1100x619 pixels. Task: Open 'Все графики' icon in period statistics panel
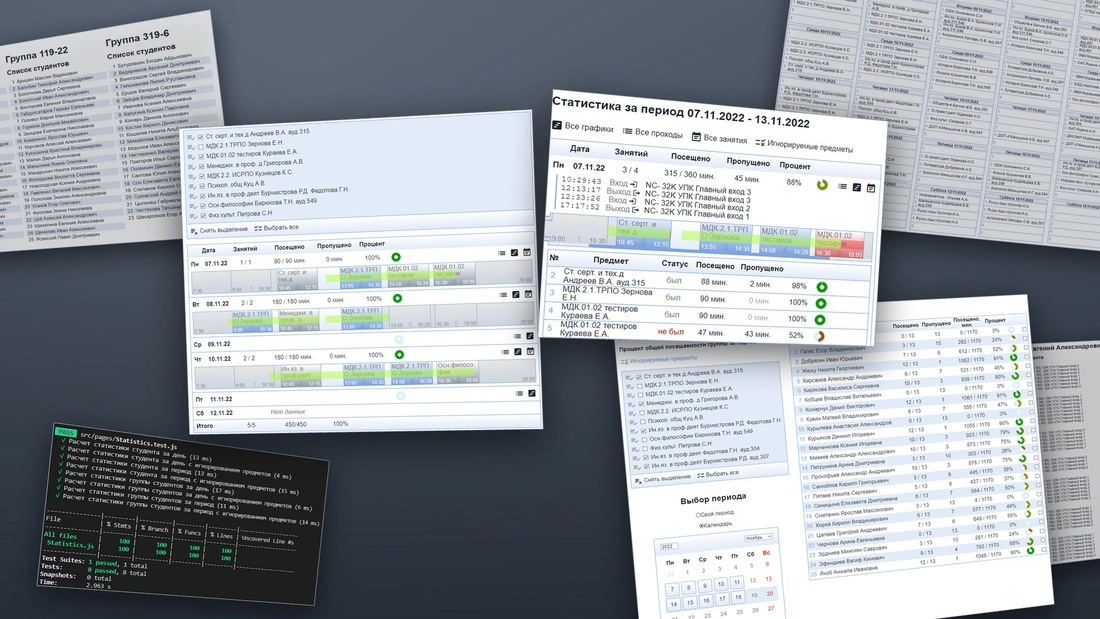pyautogui.click(x=557, y=126)
